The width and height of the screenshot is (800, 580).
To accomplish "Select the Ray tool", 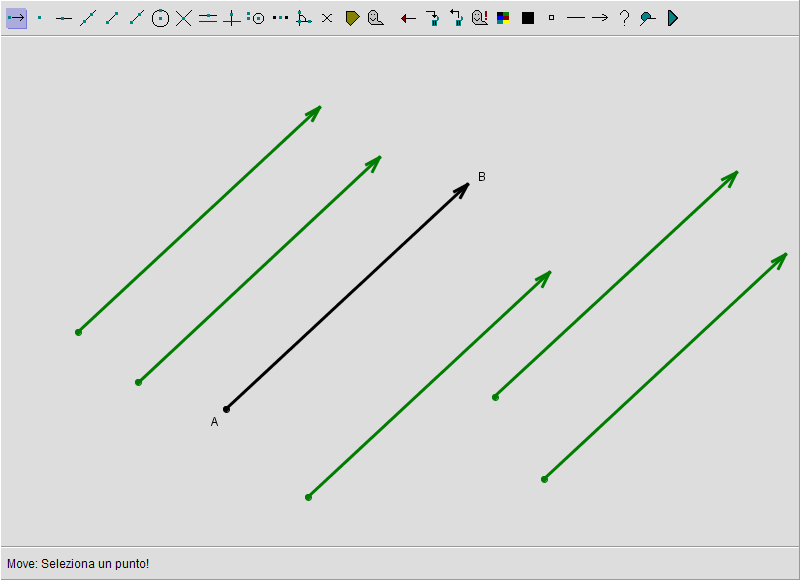I will click(x=136, y=18).
